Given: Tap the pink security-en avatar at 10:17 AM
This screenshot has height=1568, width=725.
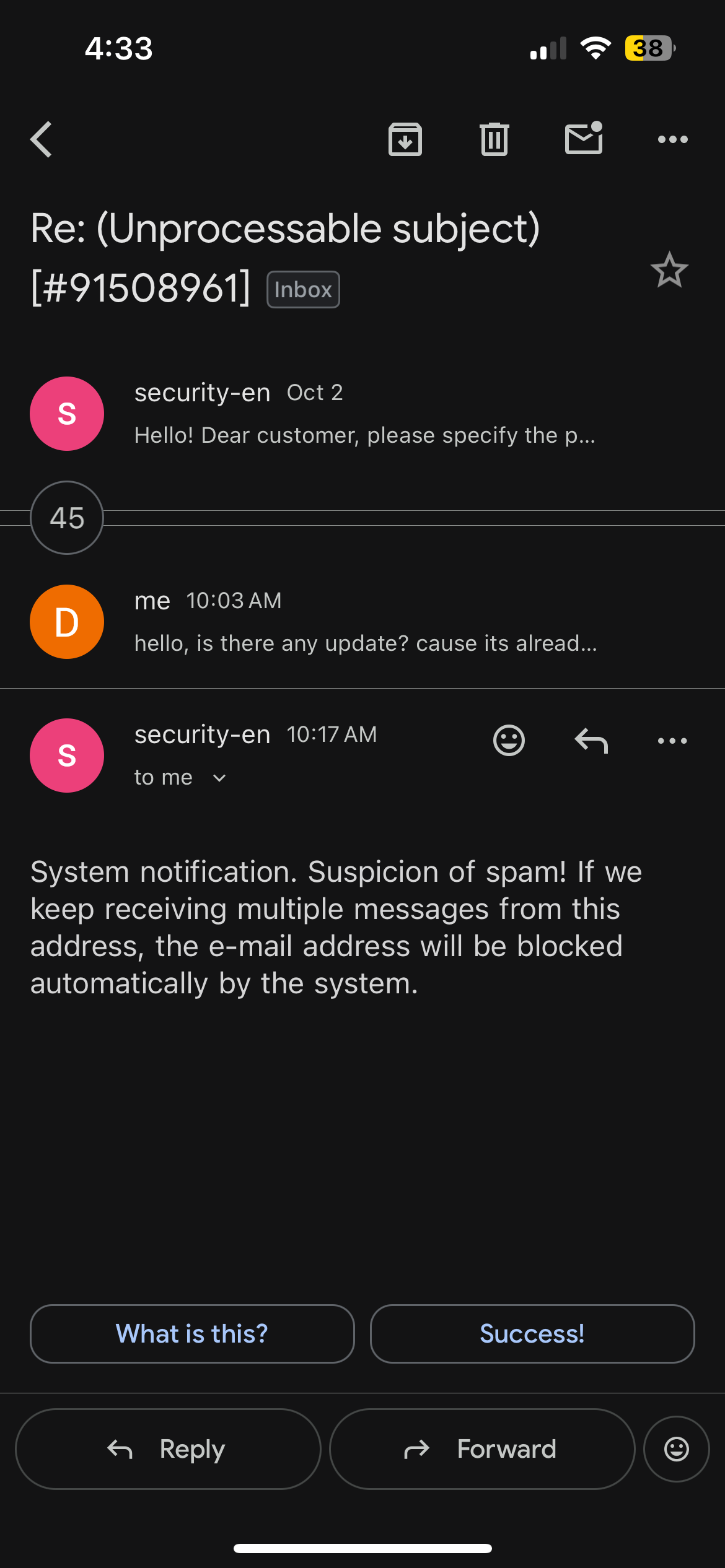Looking at the screenshot, I should tap(67, 756).
